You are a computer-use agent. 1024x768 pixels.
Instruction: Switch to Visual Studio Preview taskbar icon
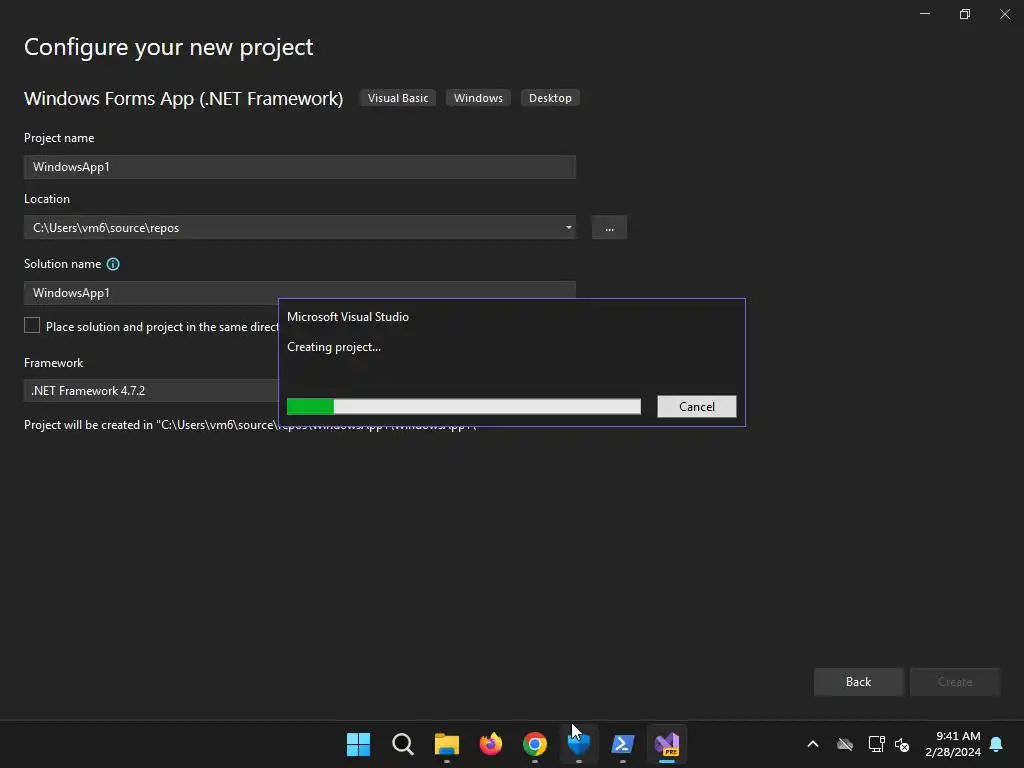[667, 744]
